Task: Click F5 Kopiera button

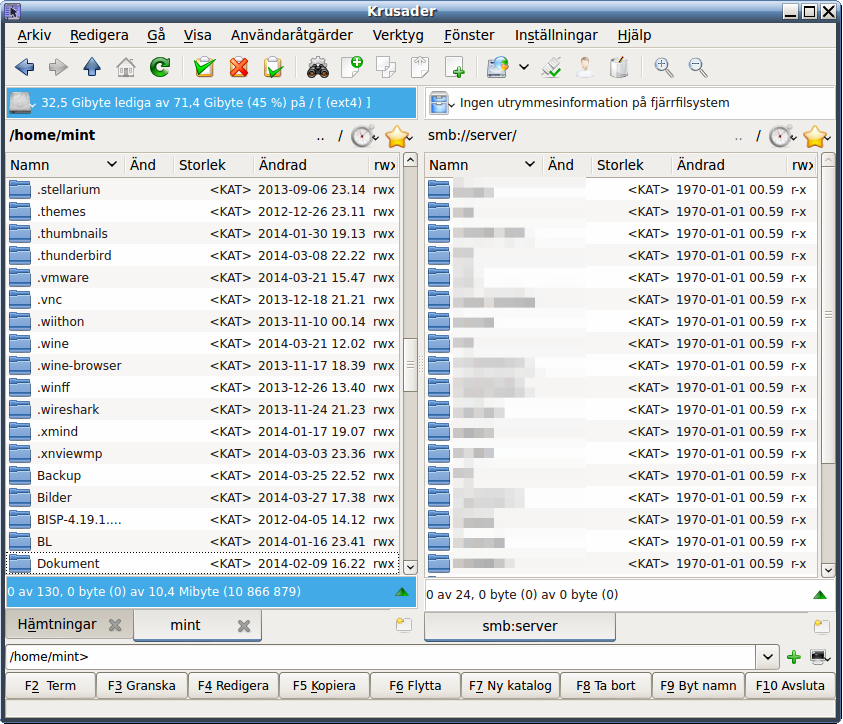Action: tap(324, 686)
